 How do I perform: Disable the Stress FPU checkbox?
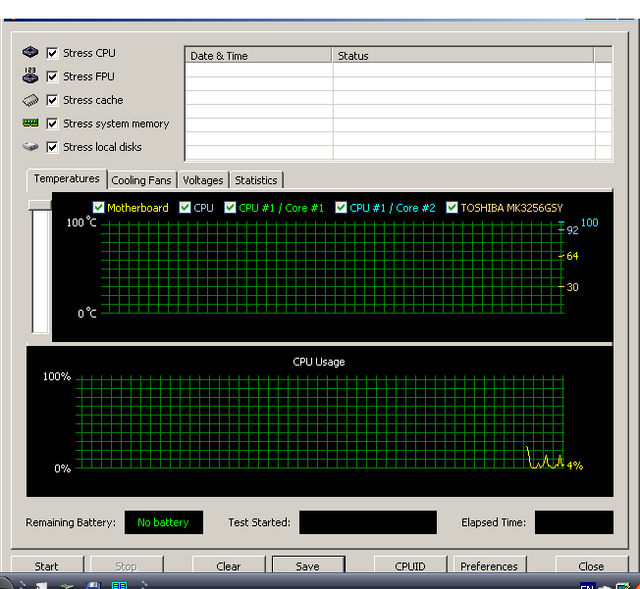(53, 76)
